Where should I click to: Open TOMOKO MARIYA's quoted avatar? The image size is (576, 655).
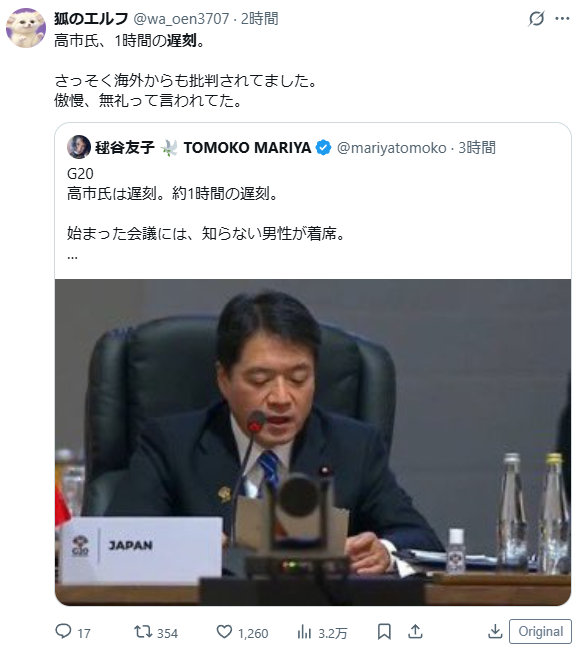[x=79, y=147]
